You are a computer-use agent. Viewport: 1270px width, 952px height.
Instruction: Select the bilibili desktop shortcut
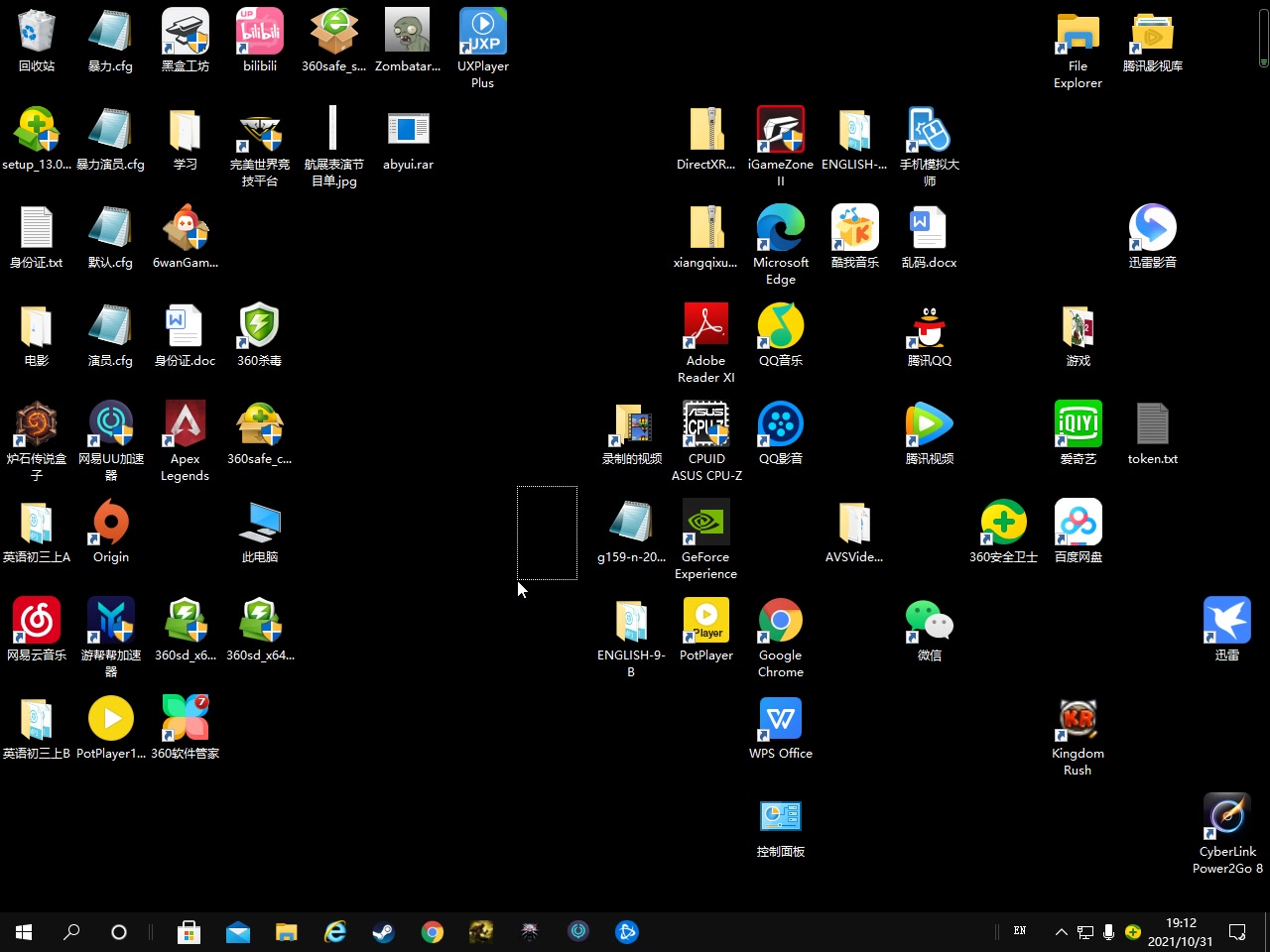(260, 40)
